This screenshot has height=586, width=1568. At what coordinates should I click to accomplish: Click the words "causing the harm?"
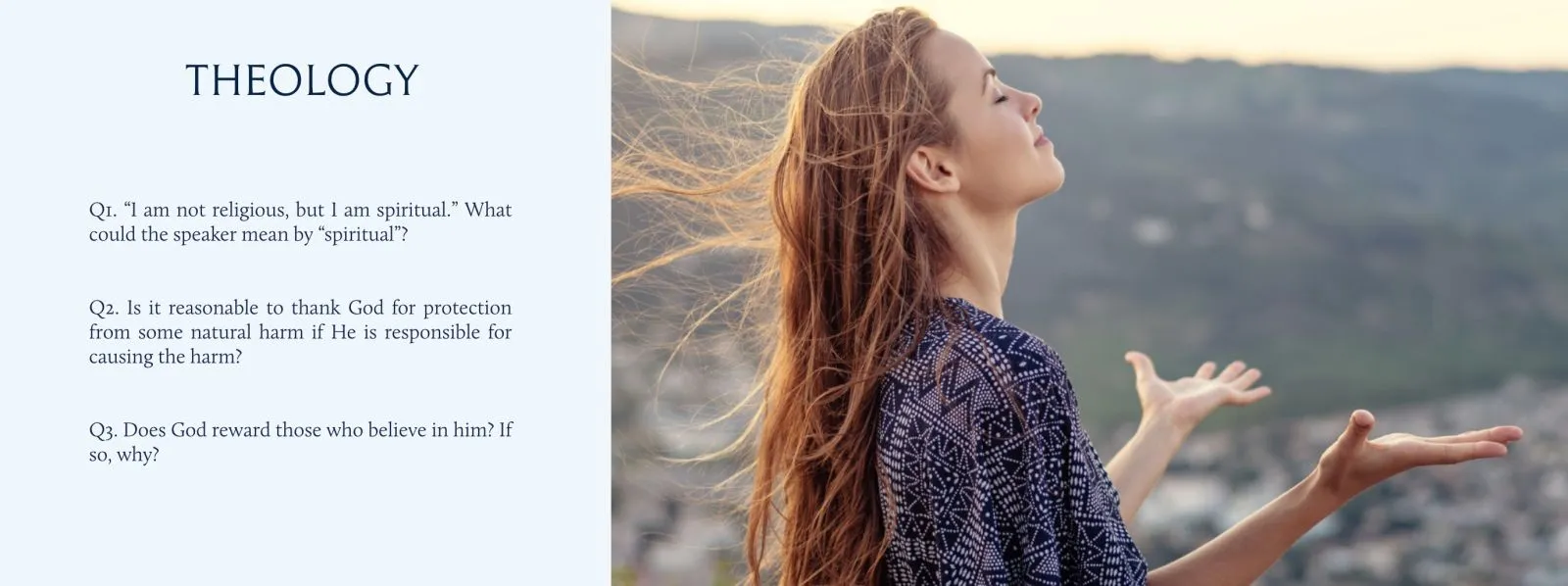pyautogui.click(x=166, y=358)
